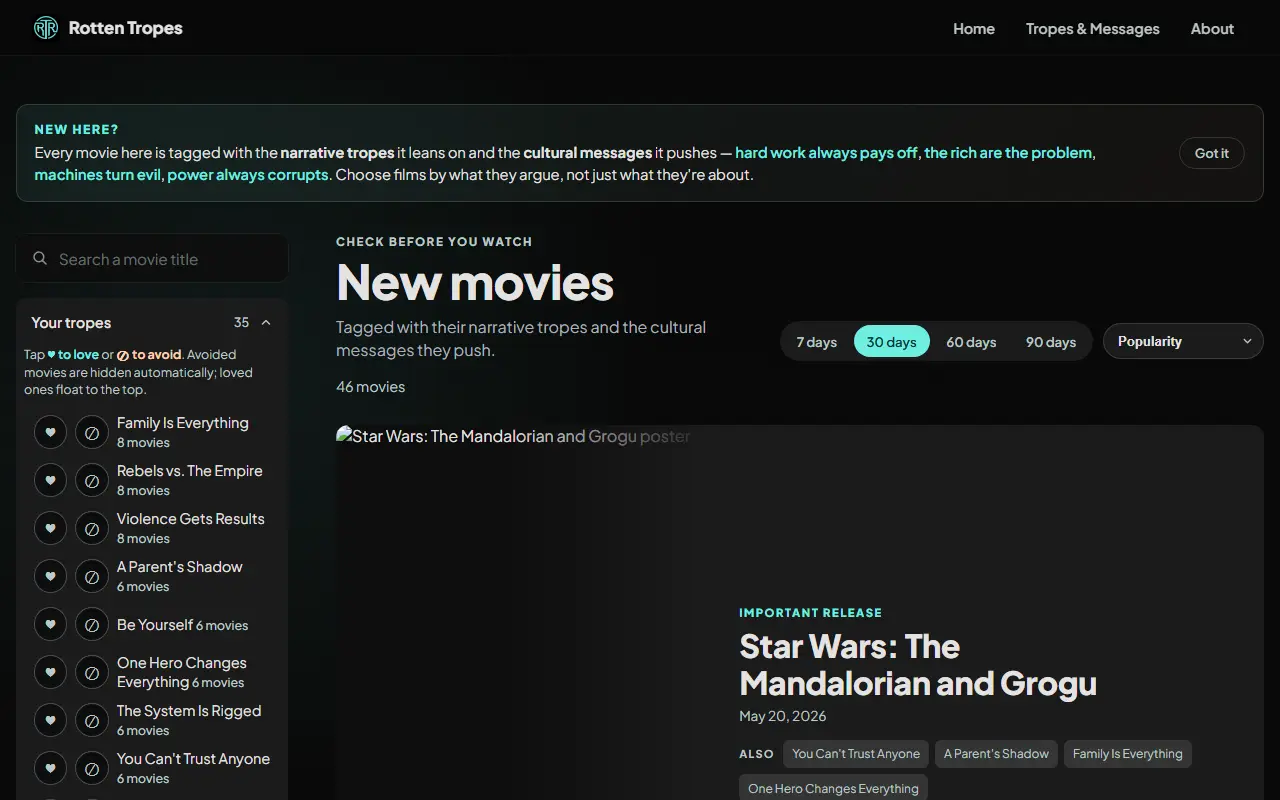
Task: Avoid the You Can't Trust Anyone trope in the sidebar
Action: [x=92, y=768]
